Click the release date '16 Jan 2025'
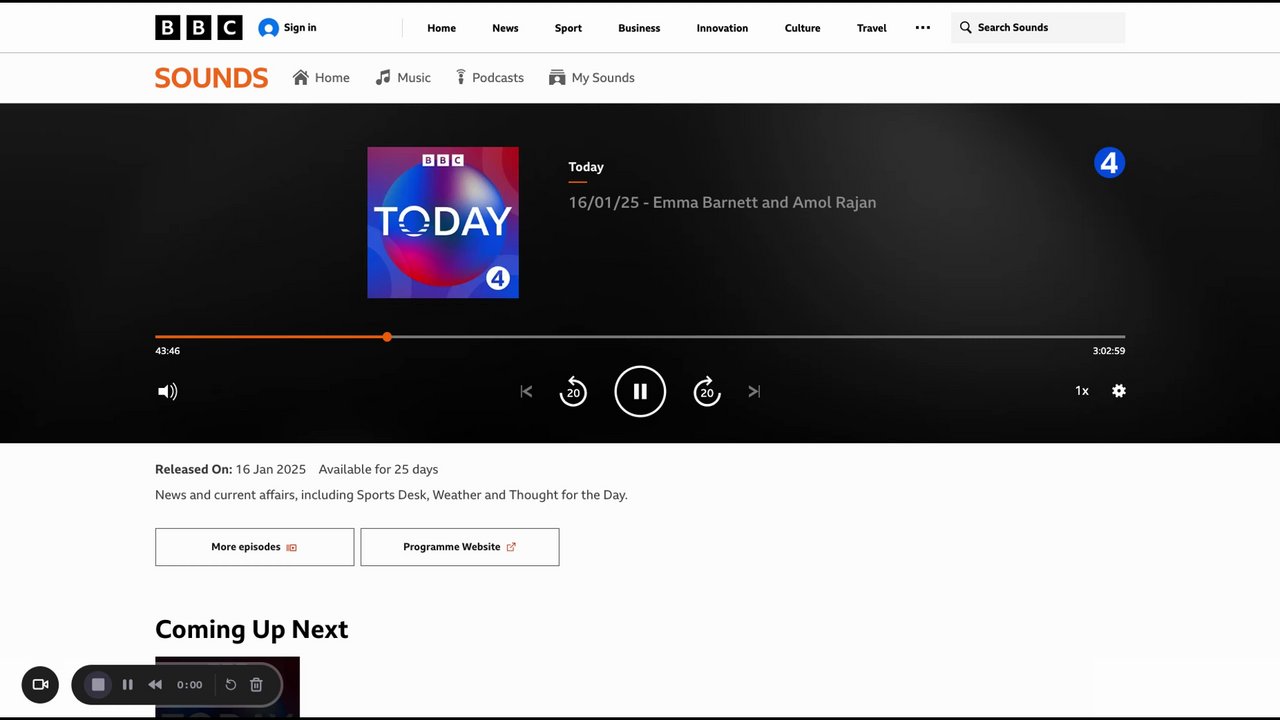The image size is (1280, 720). pyautogui.click(x=271, y=469)
